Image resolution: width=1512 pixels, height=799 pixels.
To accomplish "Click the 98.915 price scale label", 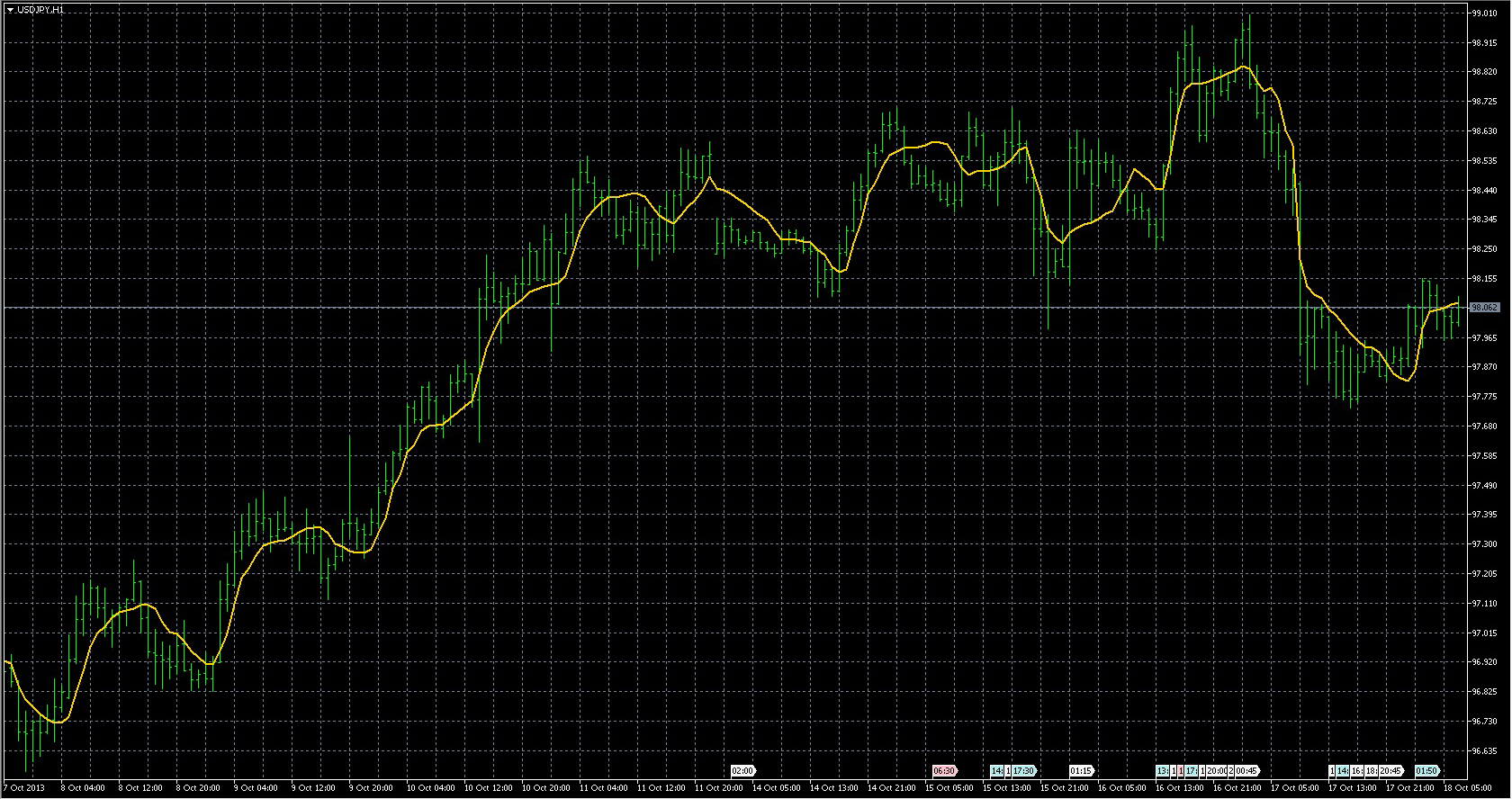I will pyautogui.click(x=1484, y=43).
